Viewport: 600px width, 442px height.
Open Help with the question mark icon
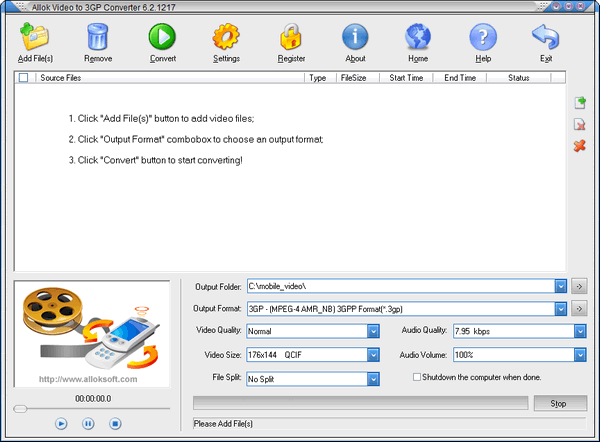tap(483, 37)
